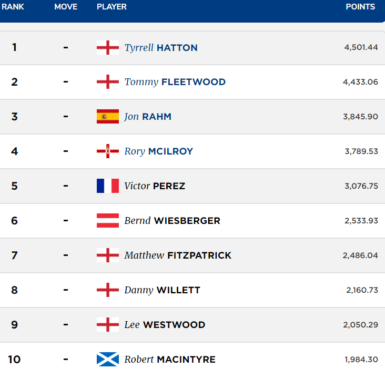Select Robert MacIntyre row name

[170, 359]
